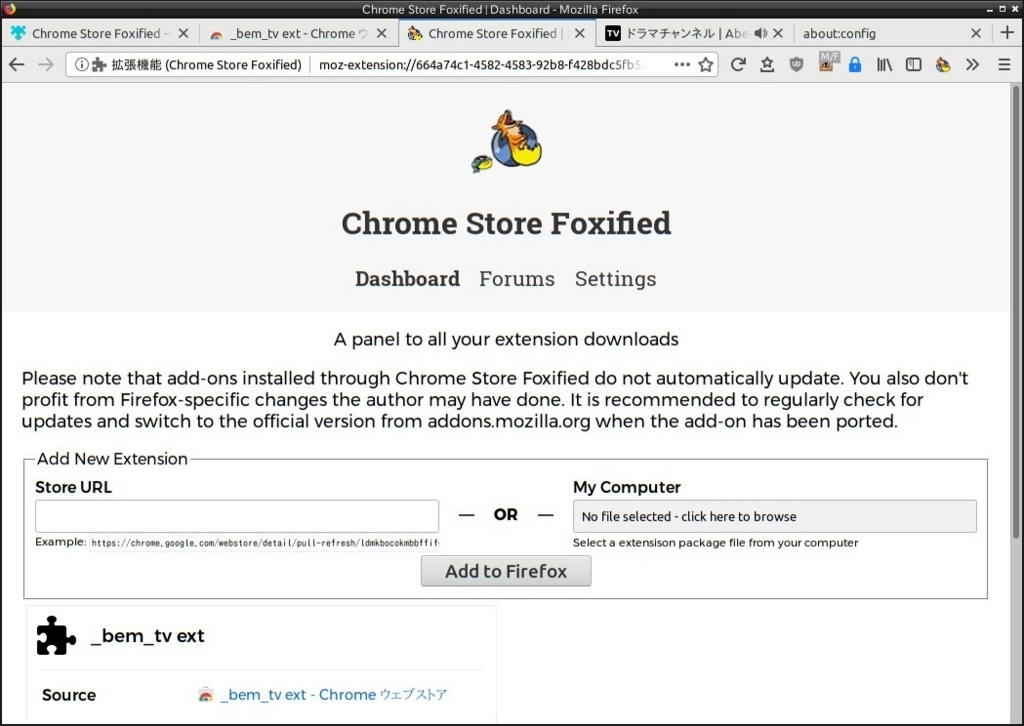
Task: Click the 'Add New Extension' legend text
Action: coord(112,459)
